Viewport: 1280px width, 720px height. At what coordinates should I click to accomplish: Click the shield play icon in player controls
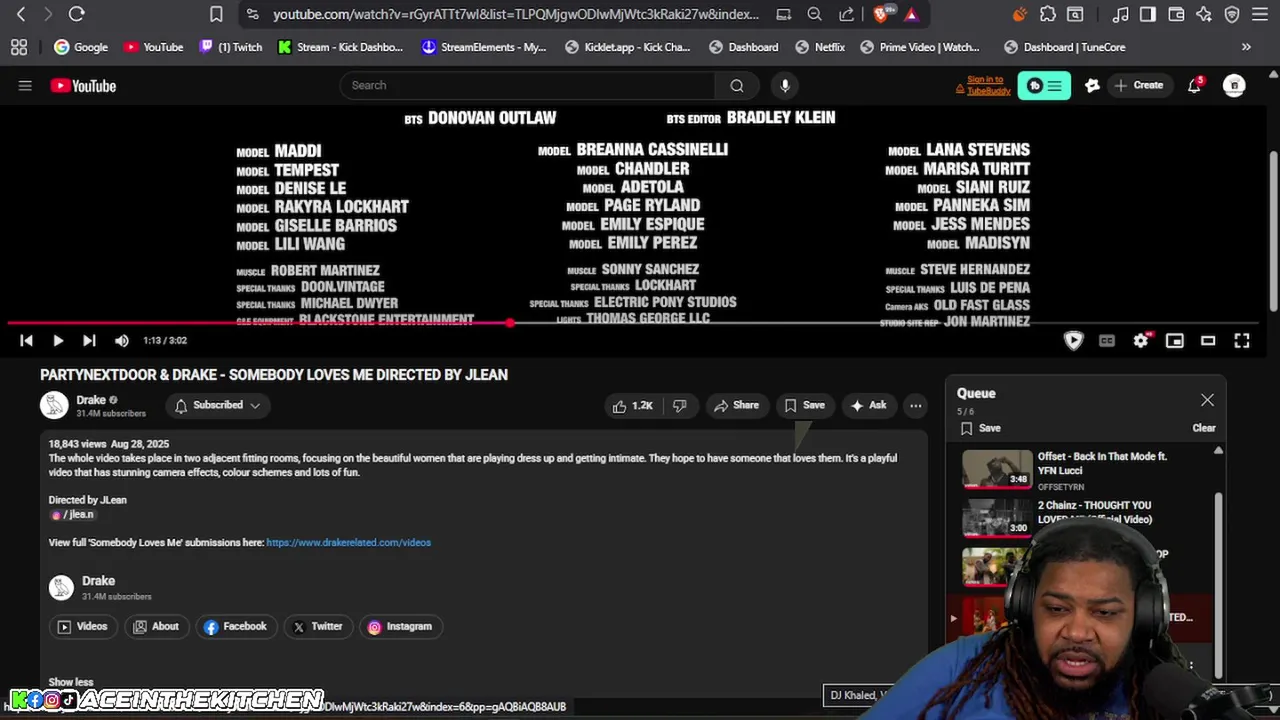click(1073, 341)
